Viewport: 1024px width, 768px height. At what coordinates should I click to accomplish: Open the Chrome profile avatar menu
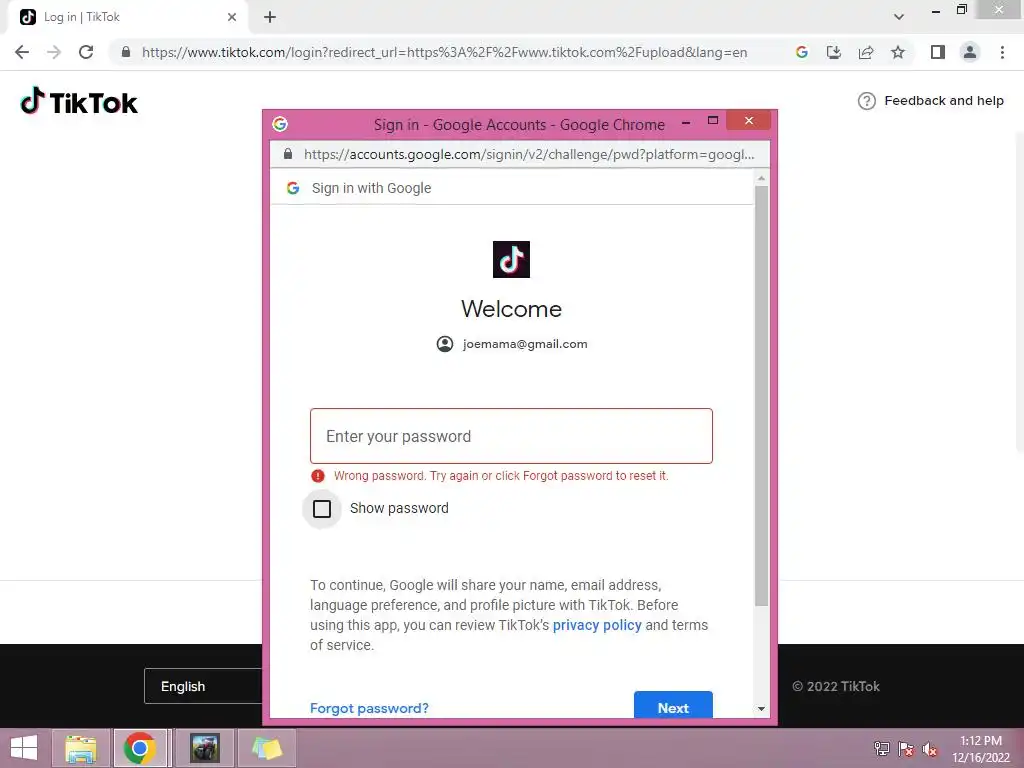click(x=970, y=52)
